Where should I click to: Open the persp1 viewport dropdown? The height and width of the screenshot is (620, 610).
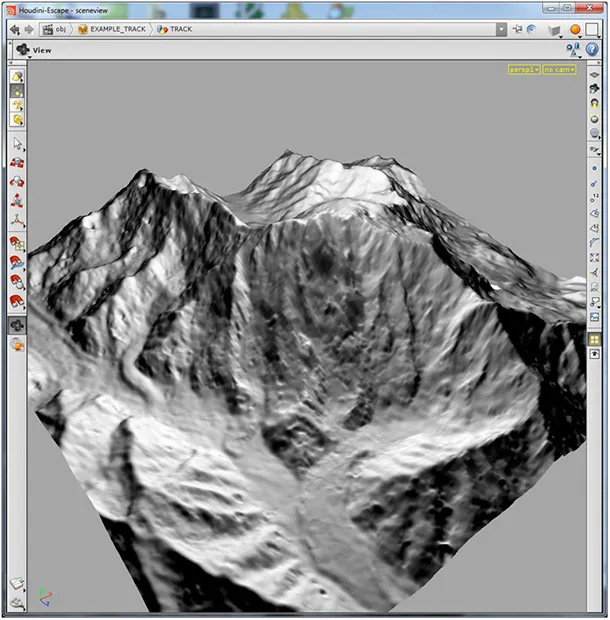coord(524,70)
